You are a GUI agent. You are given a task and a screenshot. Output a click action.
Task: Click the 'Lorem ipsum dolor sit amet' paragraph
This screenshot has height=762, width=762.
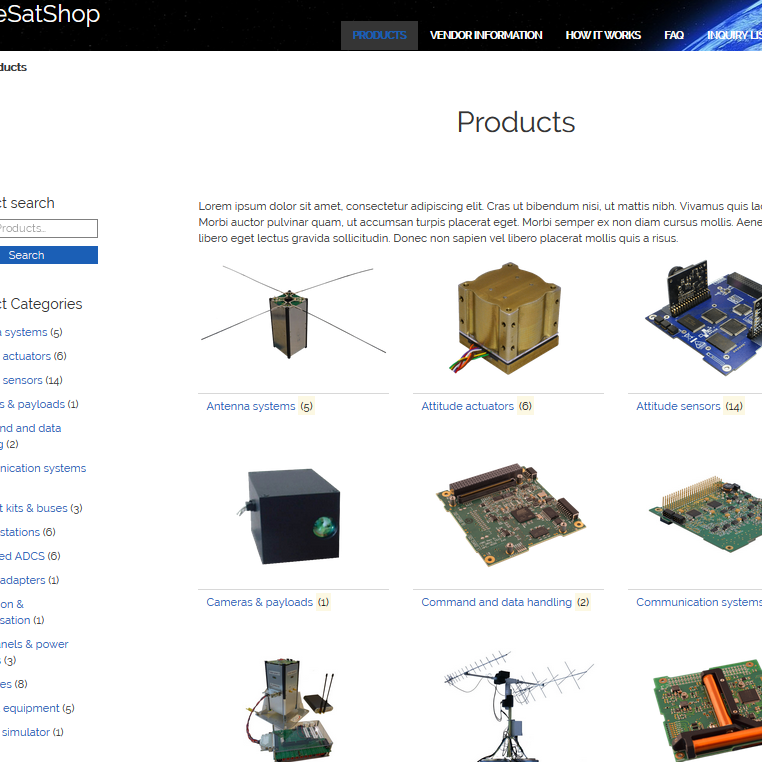click(480, 222)
